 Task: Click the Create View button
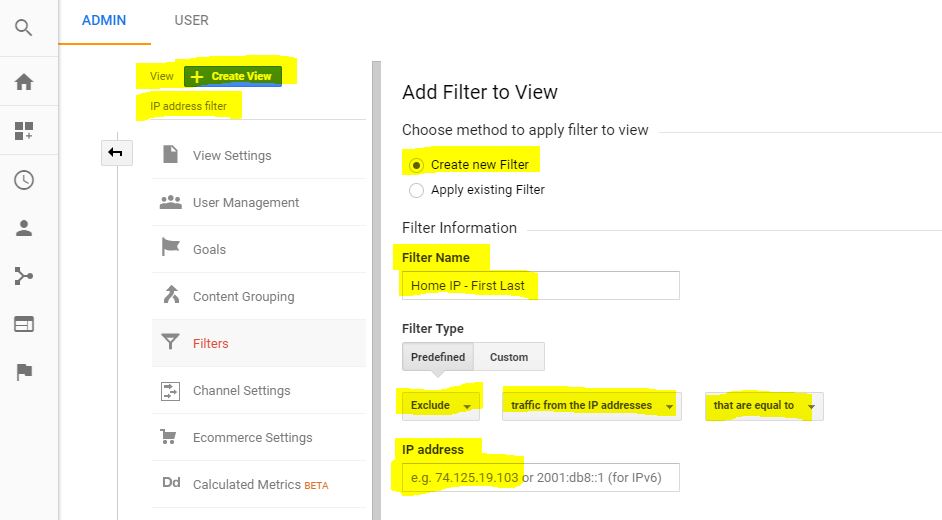233,76
